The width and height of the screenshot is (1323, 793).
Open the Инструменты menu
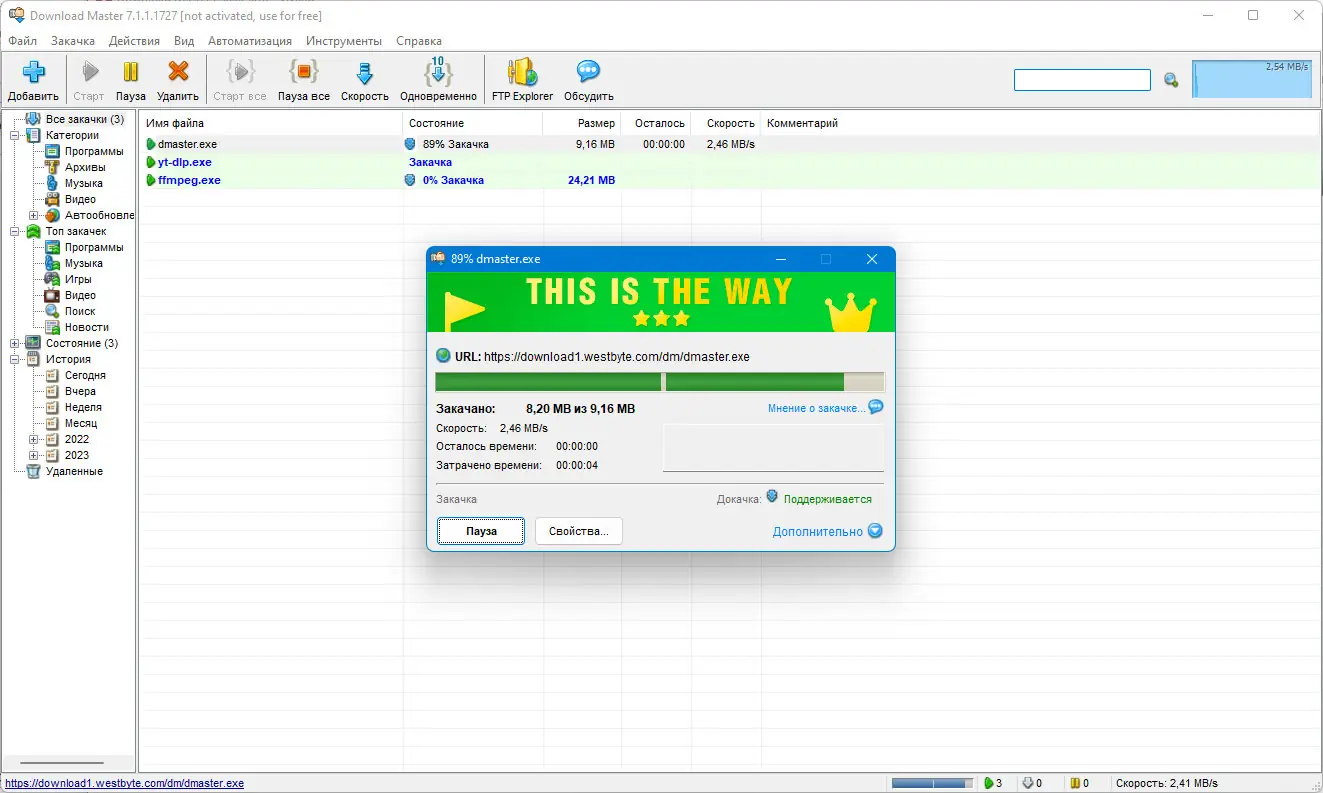344,41
